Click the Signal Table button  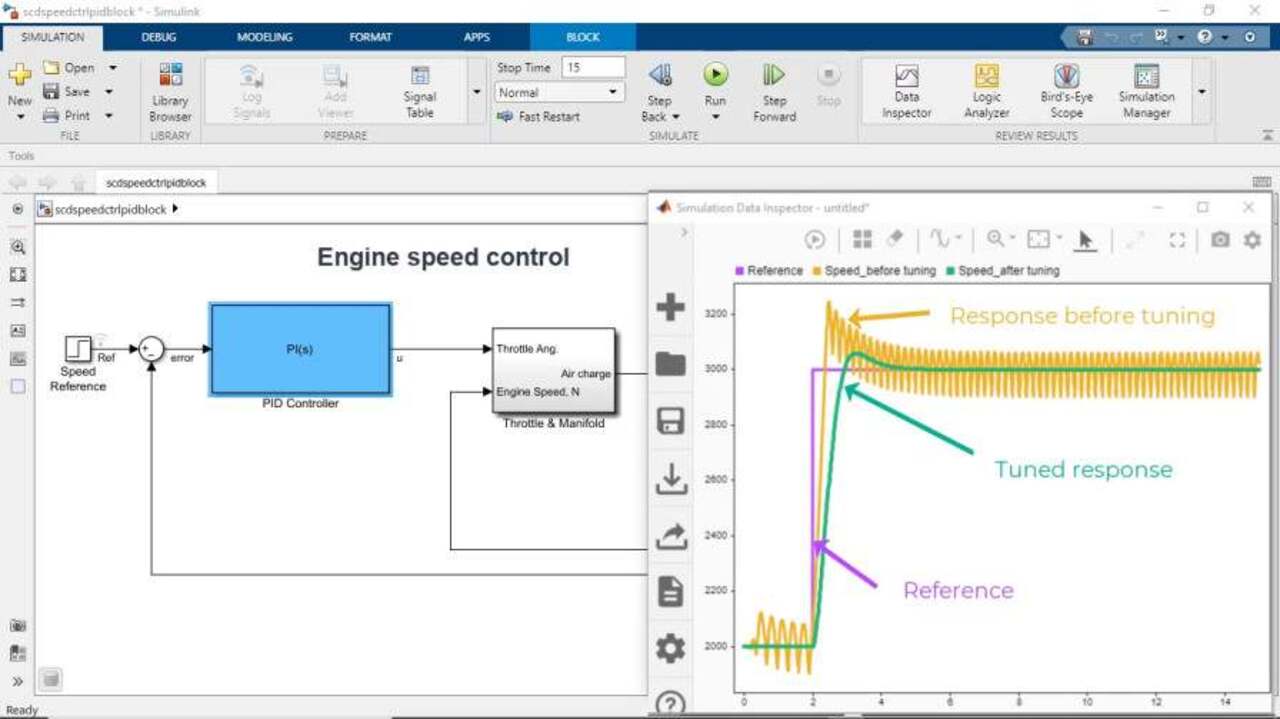click(420, 91)
